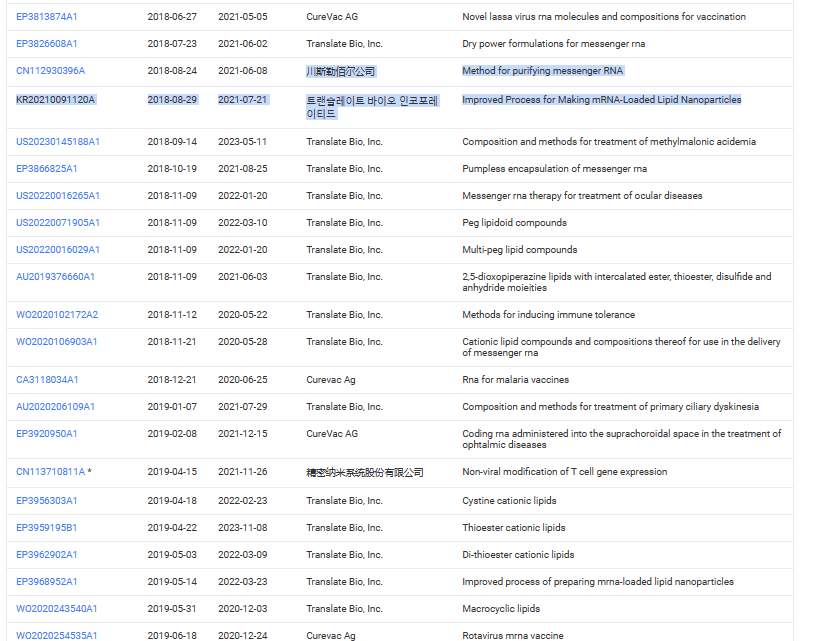Screen dimensions: 835x641
Task: Click publication date 2022-03-10
Action: (242, 223)
